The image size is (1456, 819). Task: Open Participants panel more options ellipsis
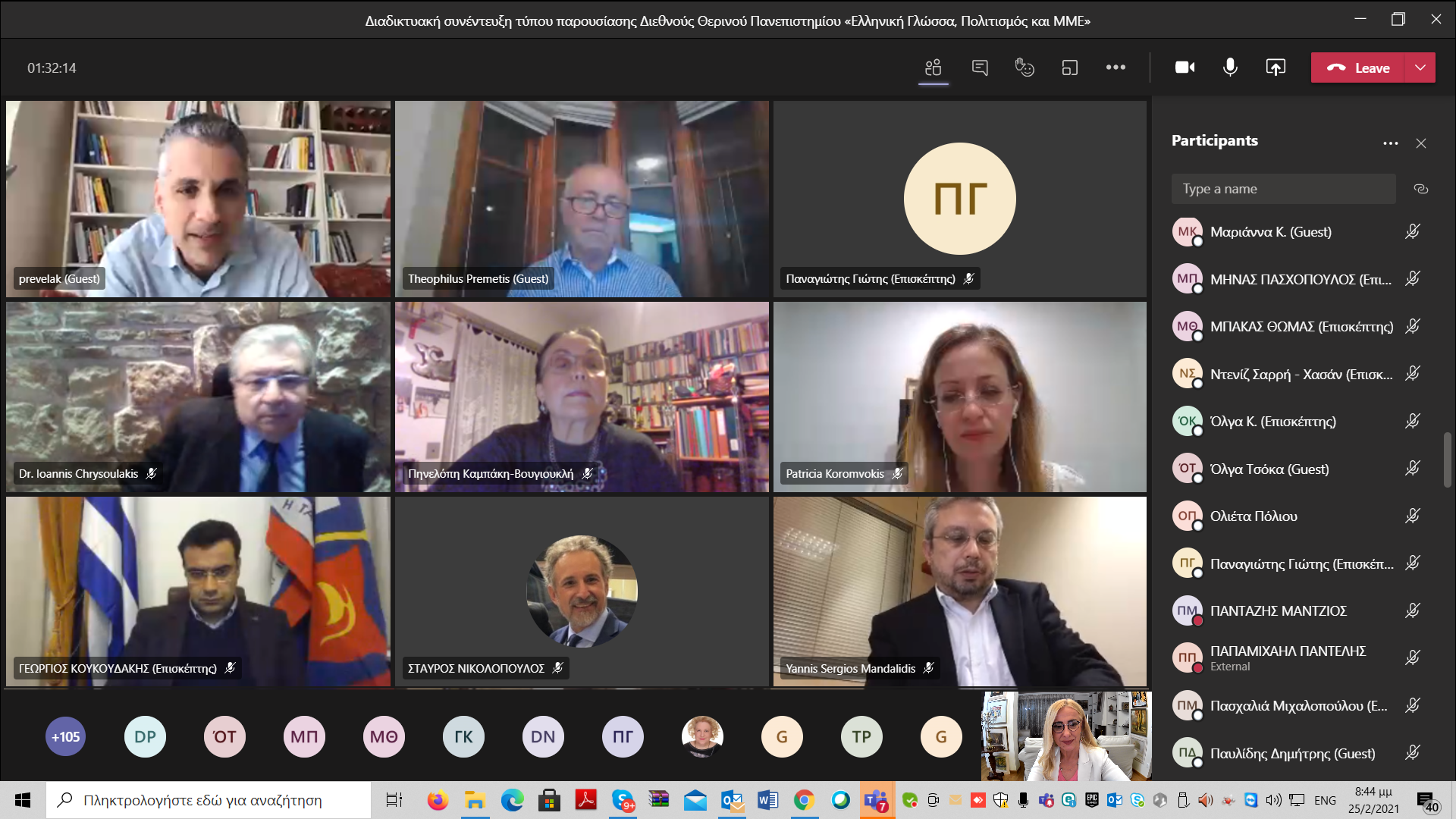(1390, 143)
